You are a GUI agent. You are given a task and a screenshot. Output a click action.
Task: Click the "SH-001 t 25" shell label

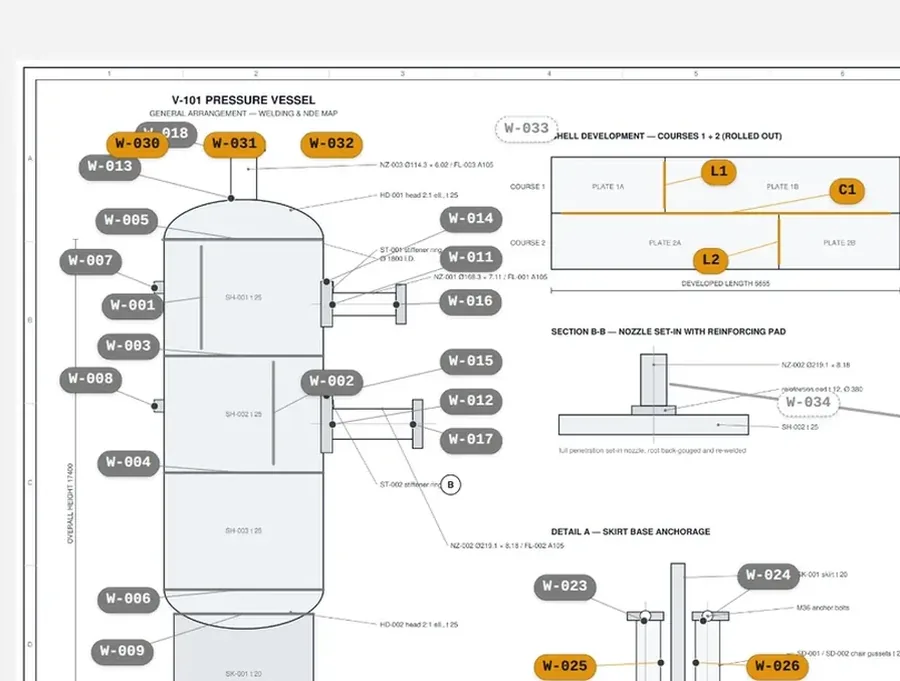tap(243, 297)
